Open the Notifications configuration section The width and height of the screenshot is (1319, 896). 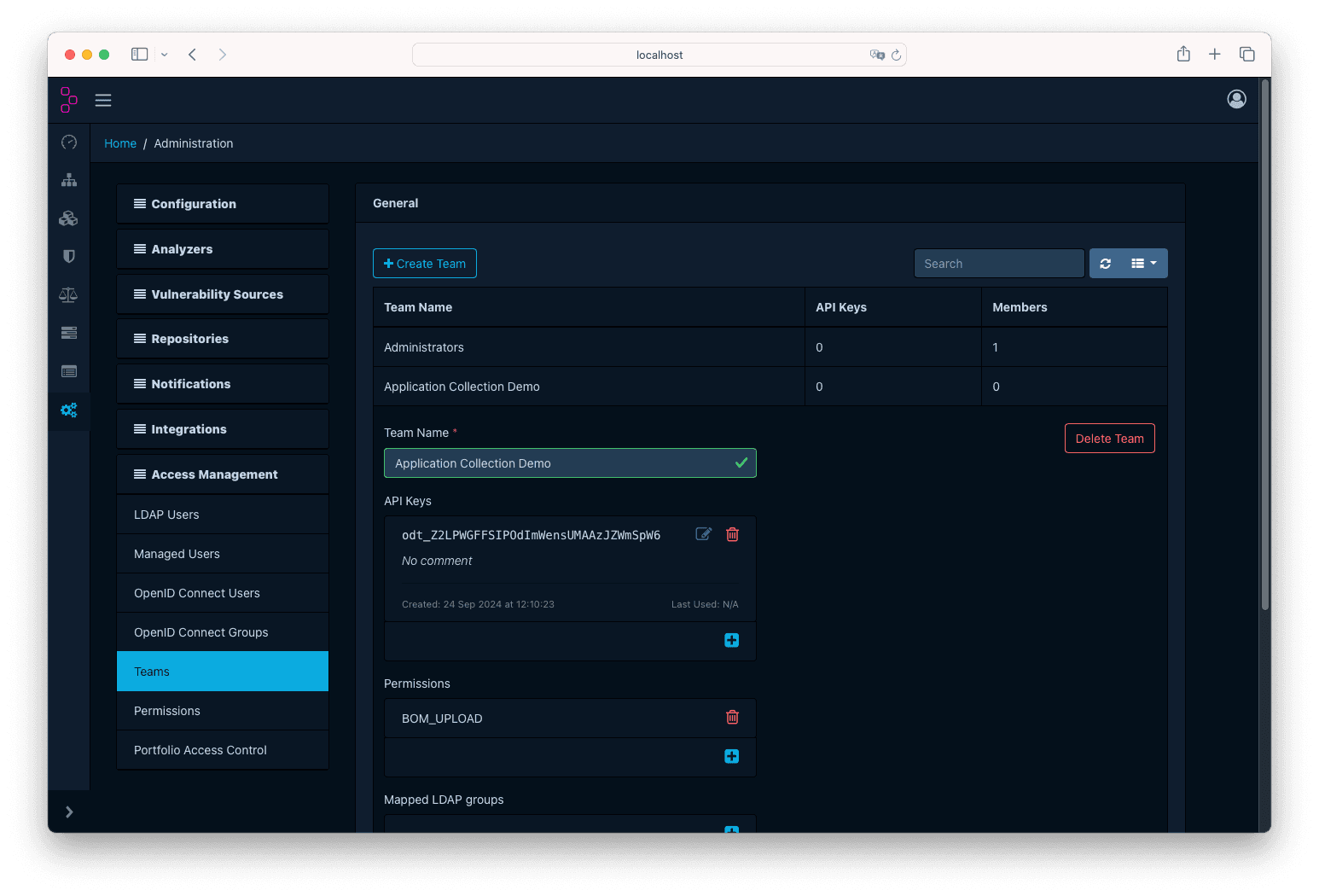coord(222,383)
